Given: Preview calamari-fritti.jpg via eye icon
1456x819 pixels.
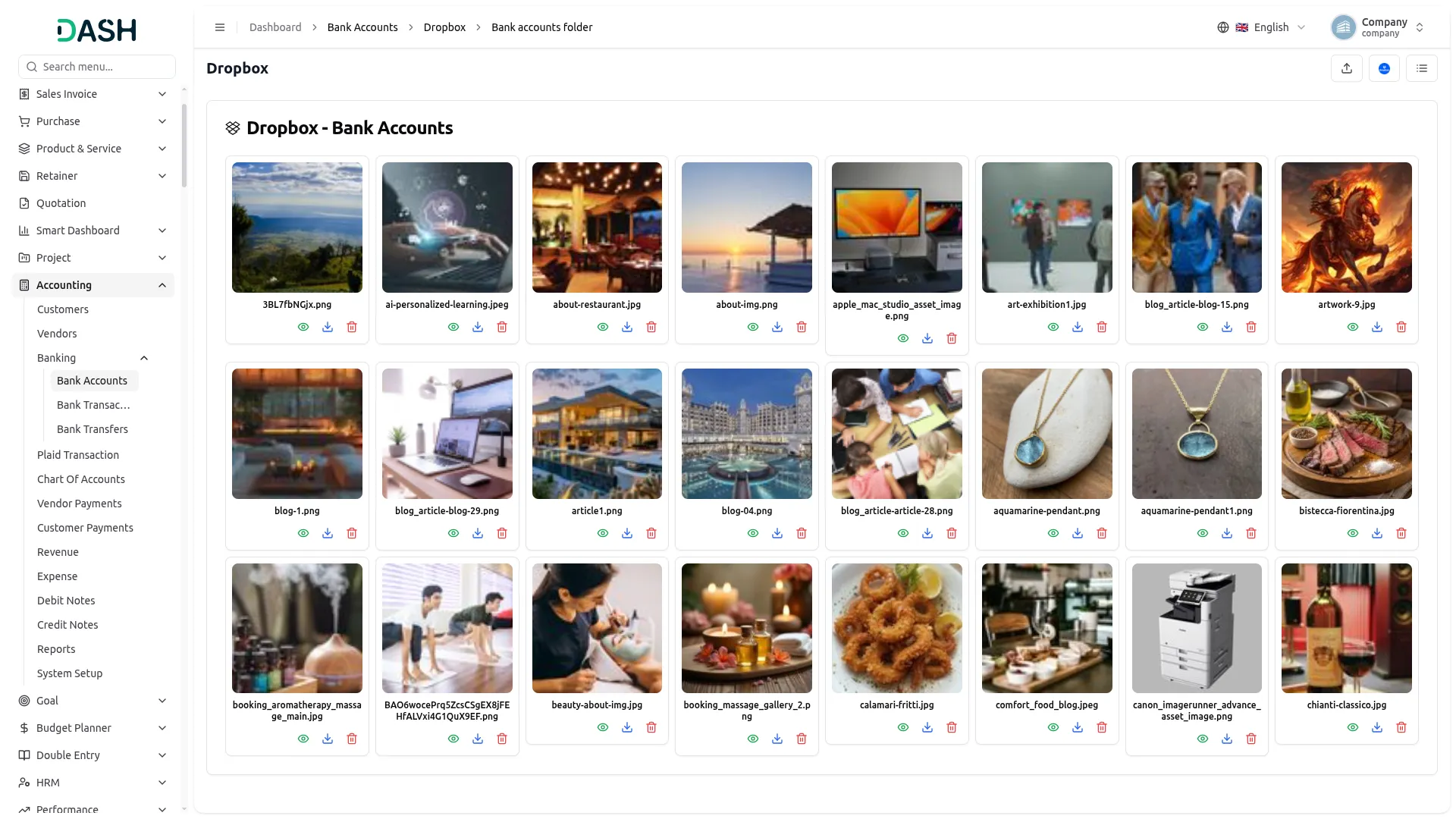Looking at the screenshot, I should point(903,727).
